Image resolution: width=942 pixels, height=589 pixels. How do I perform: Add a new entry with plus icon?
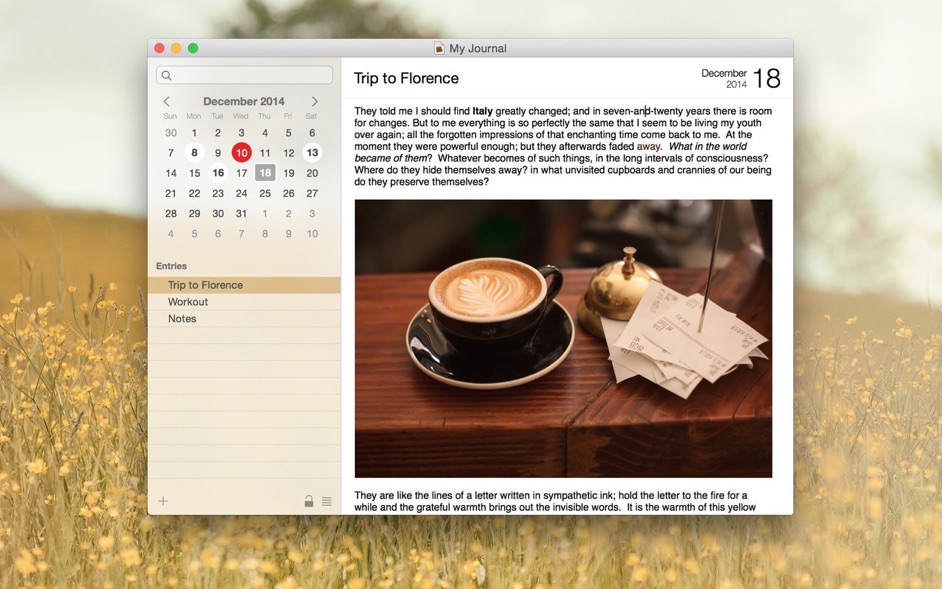[163, 501]
